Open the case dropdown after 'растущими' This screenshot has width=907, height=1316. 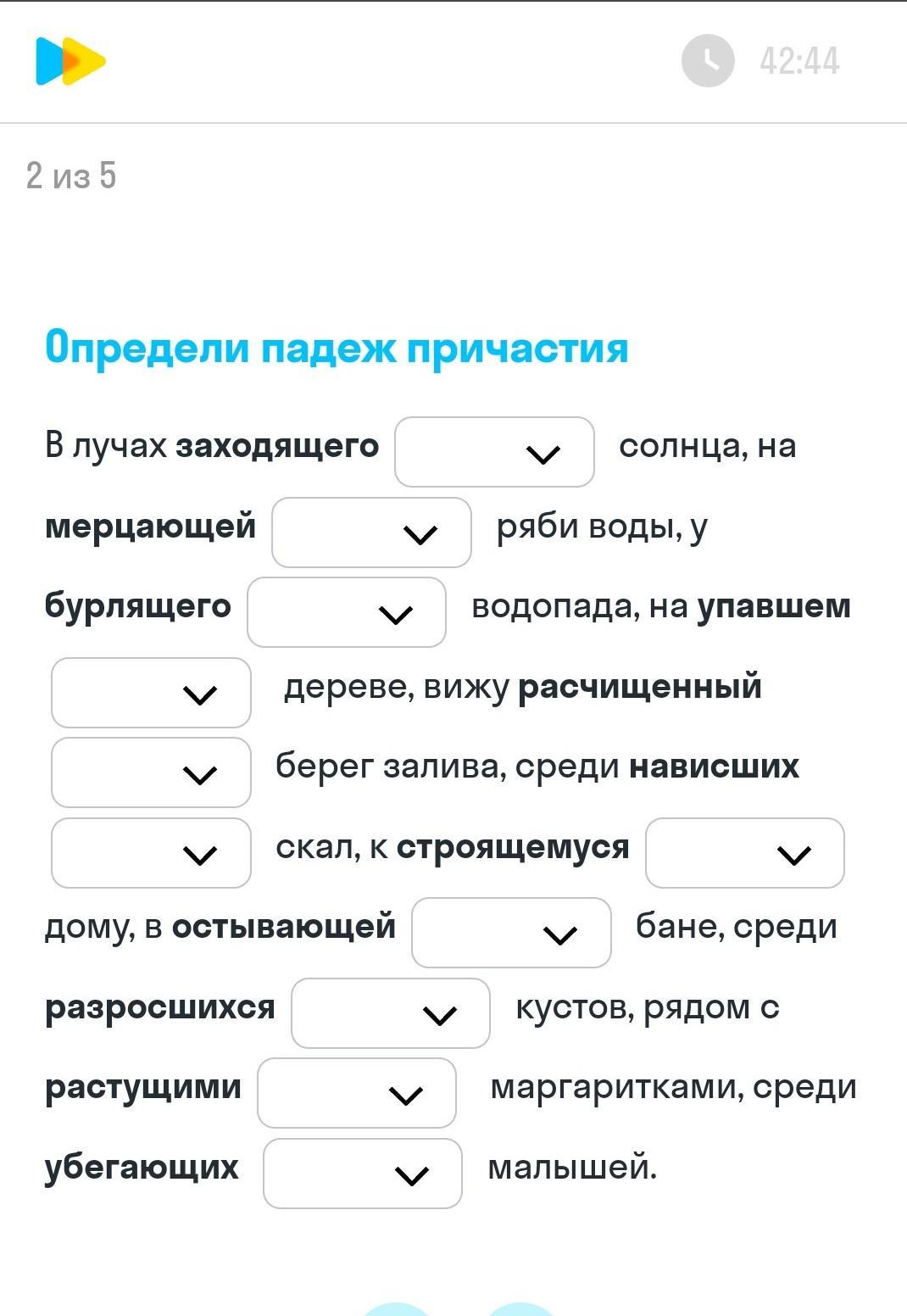pos(357,1093)
